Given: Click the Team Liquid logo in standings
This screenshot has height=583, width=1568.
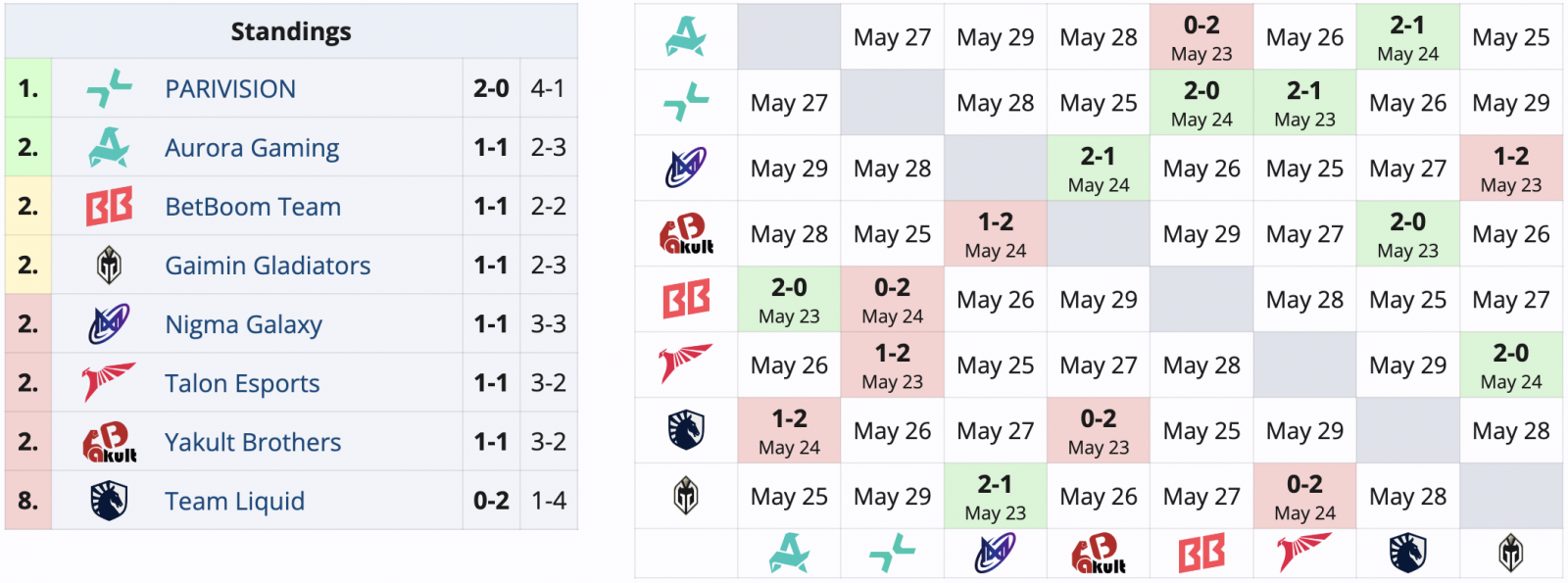Looking at the screenshot, I should pos(109,501).
